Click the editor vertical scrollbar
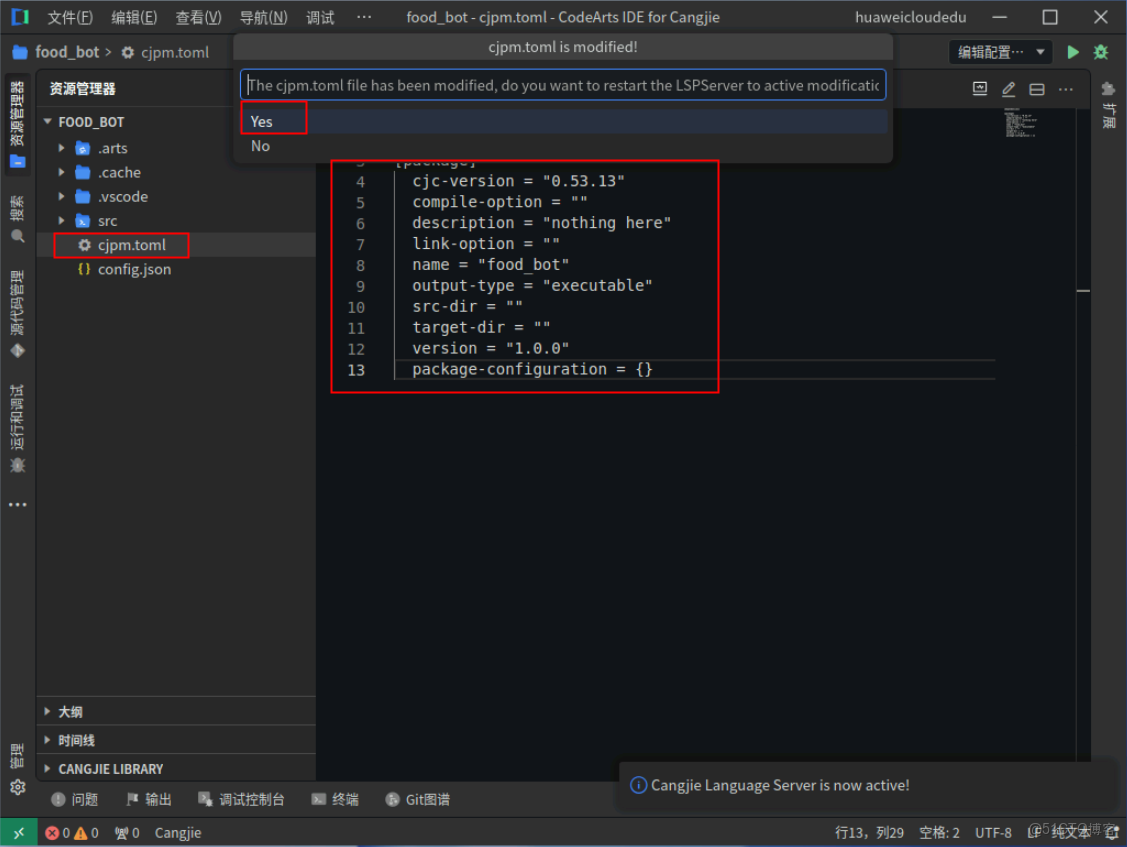Image resolution: width=1127 pixels, height=847 pixels. click(x=1083, y=290)
